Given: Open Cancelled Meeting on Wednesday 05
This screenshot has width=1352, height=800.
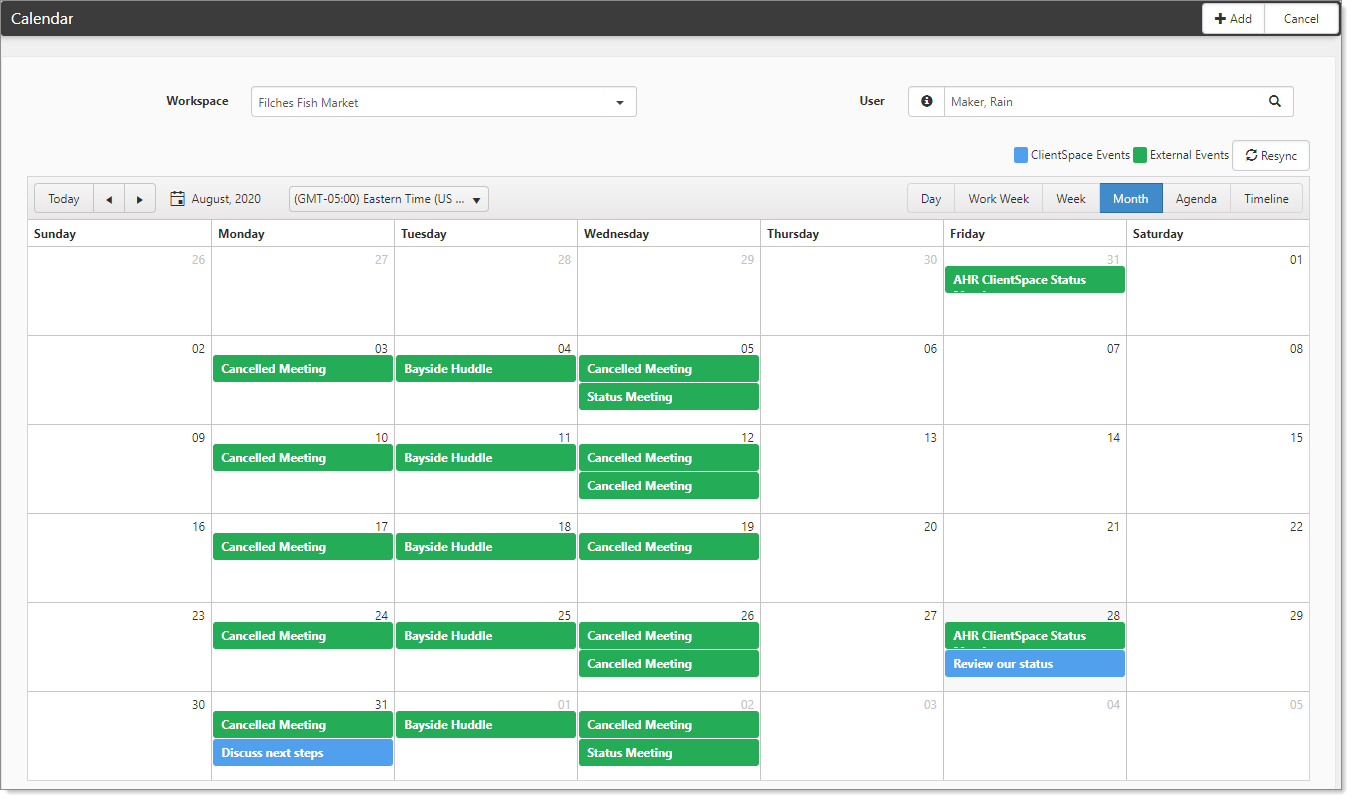Looking at the screenshot, I should [669, 369].
